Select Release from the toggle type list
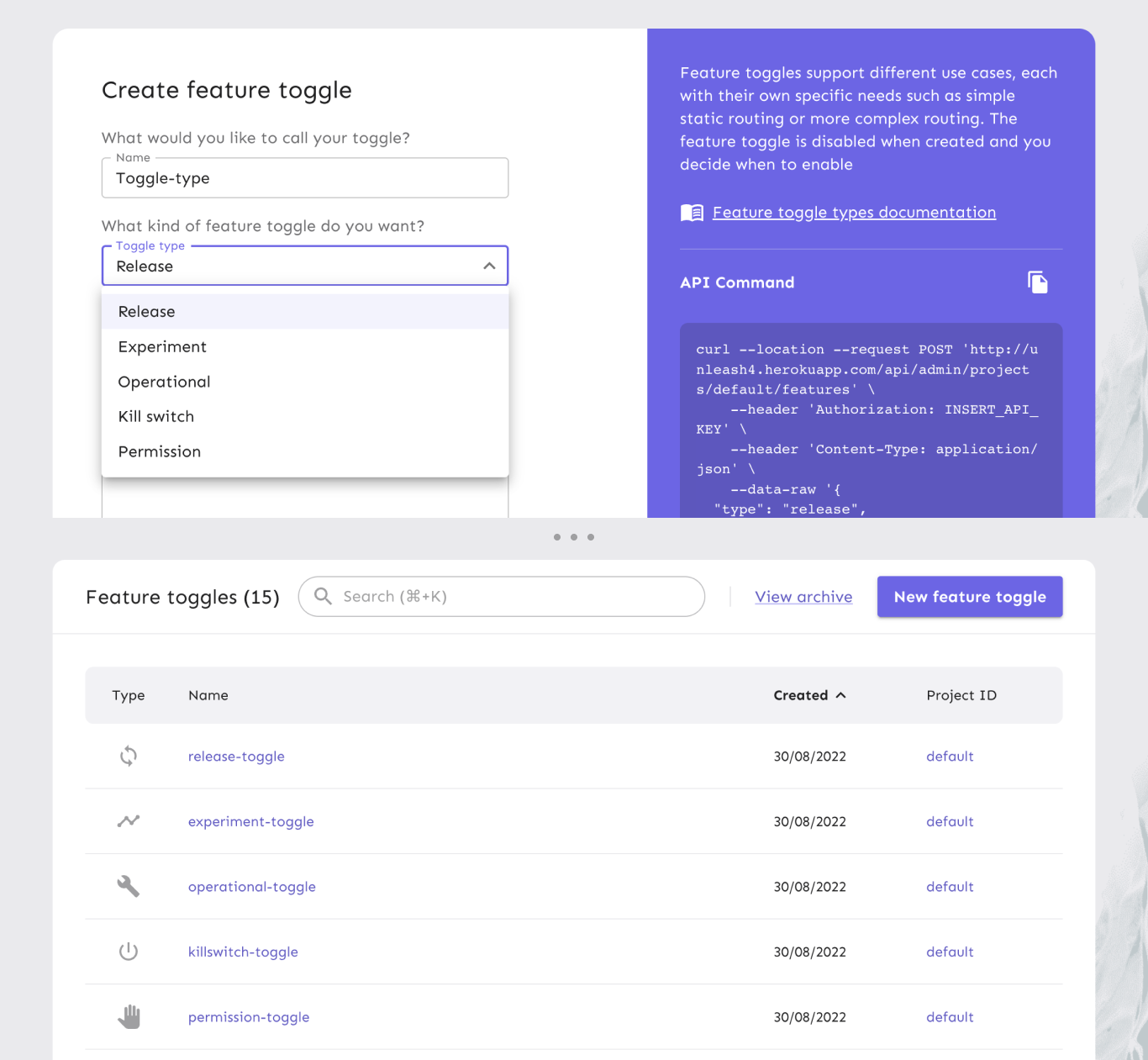This screenshot has height=1060, width=1148. [x=305, y=312]
